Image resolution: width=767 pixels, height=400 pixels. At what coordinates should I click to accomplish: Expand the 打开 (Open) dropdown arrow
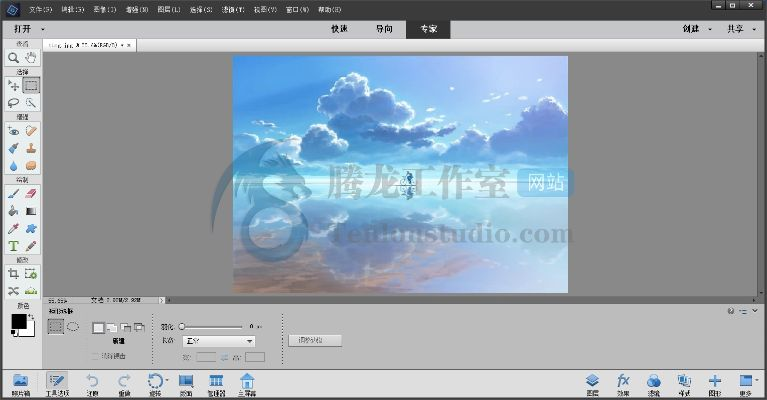point(43,29)
